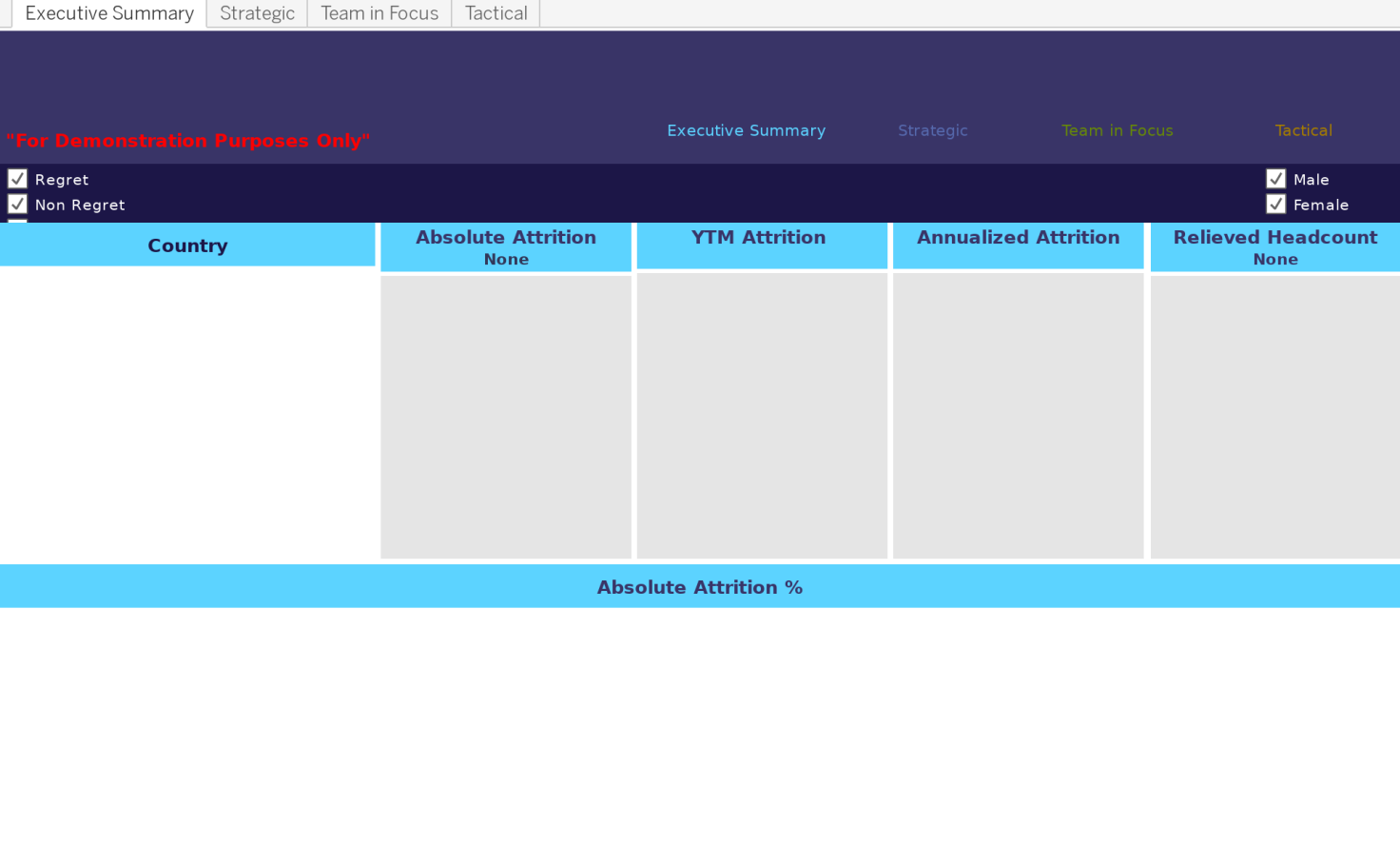Navigate to Tactical via the header link
This screenshot has width=1400, height=864.
click(x=1304, y=130)
